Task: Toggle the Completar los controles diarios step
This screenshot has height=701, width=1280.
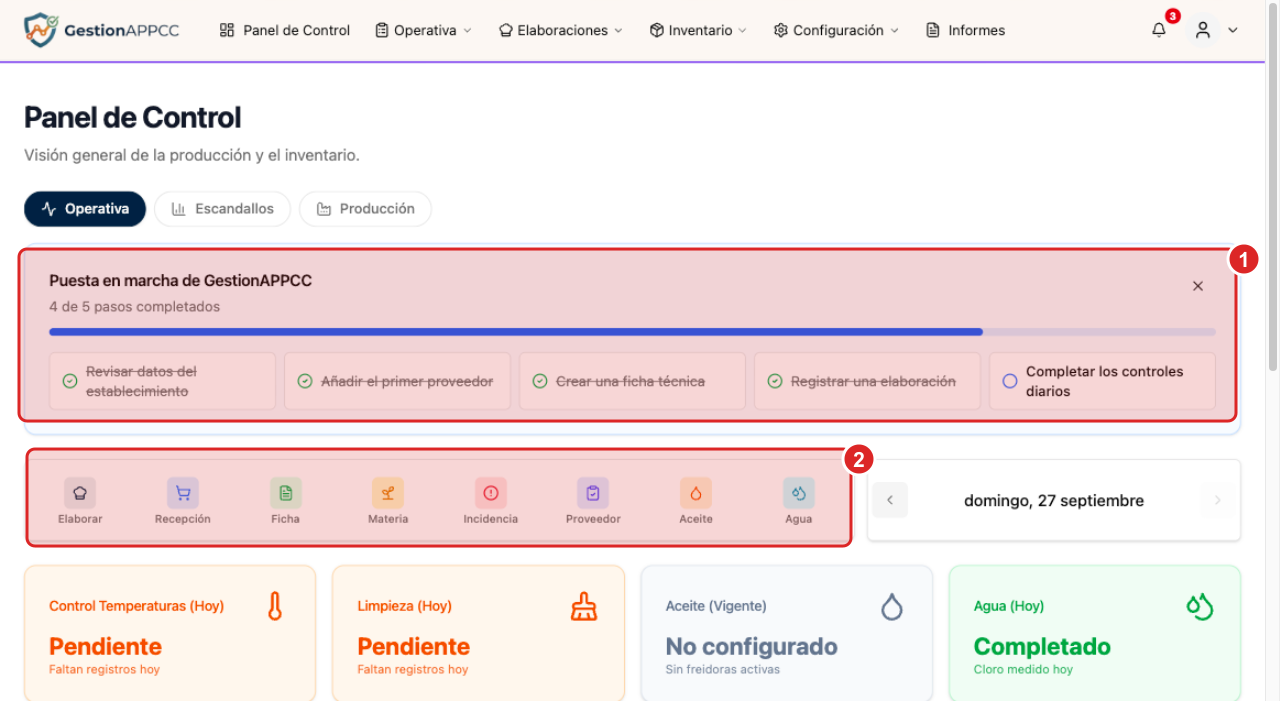Action: coord(1102,381)
